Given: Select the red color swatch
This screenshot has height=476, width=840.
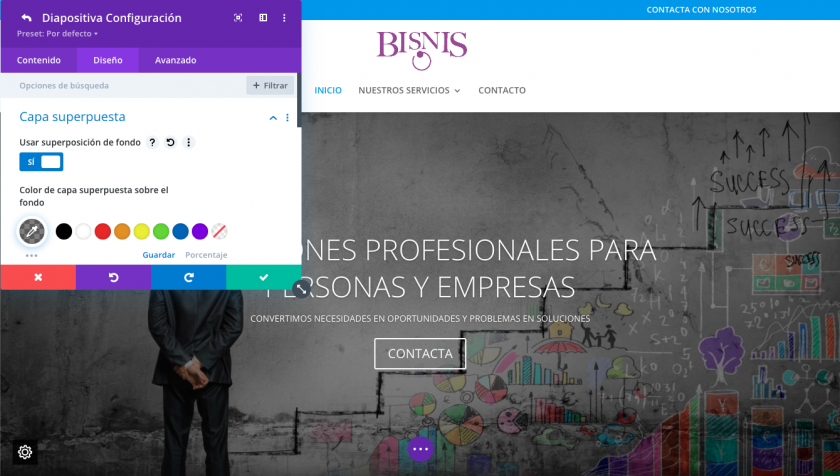Looking at the screenshot, I should pos(102,231).
